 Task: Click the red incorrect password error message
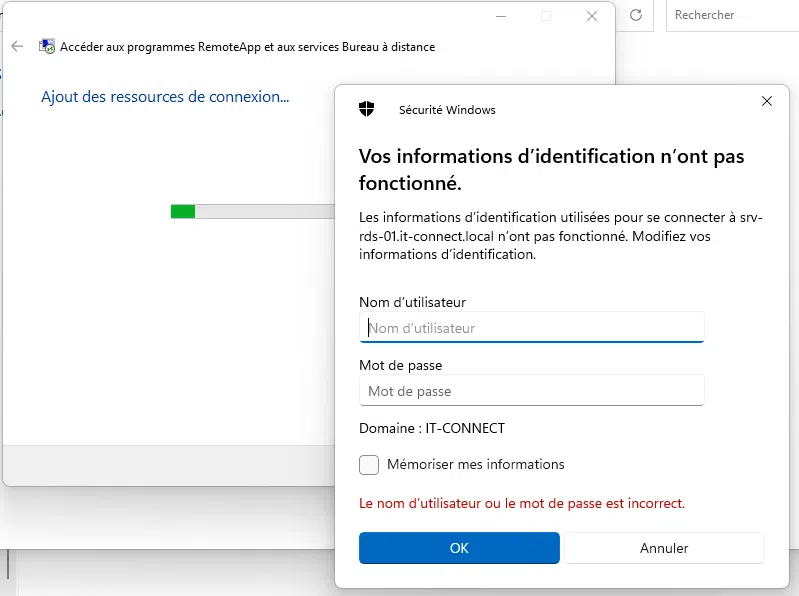[521, 503]
